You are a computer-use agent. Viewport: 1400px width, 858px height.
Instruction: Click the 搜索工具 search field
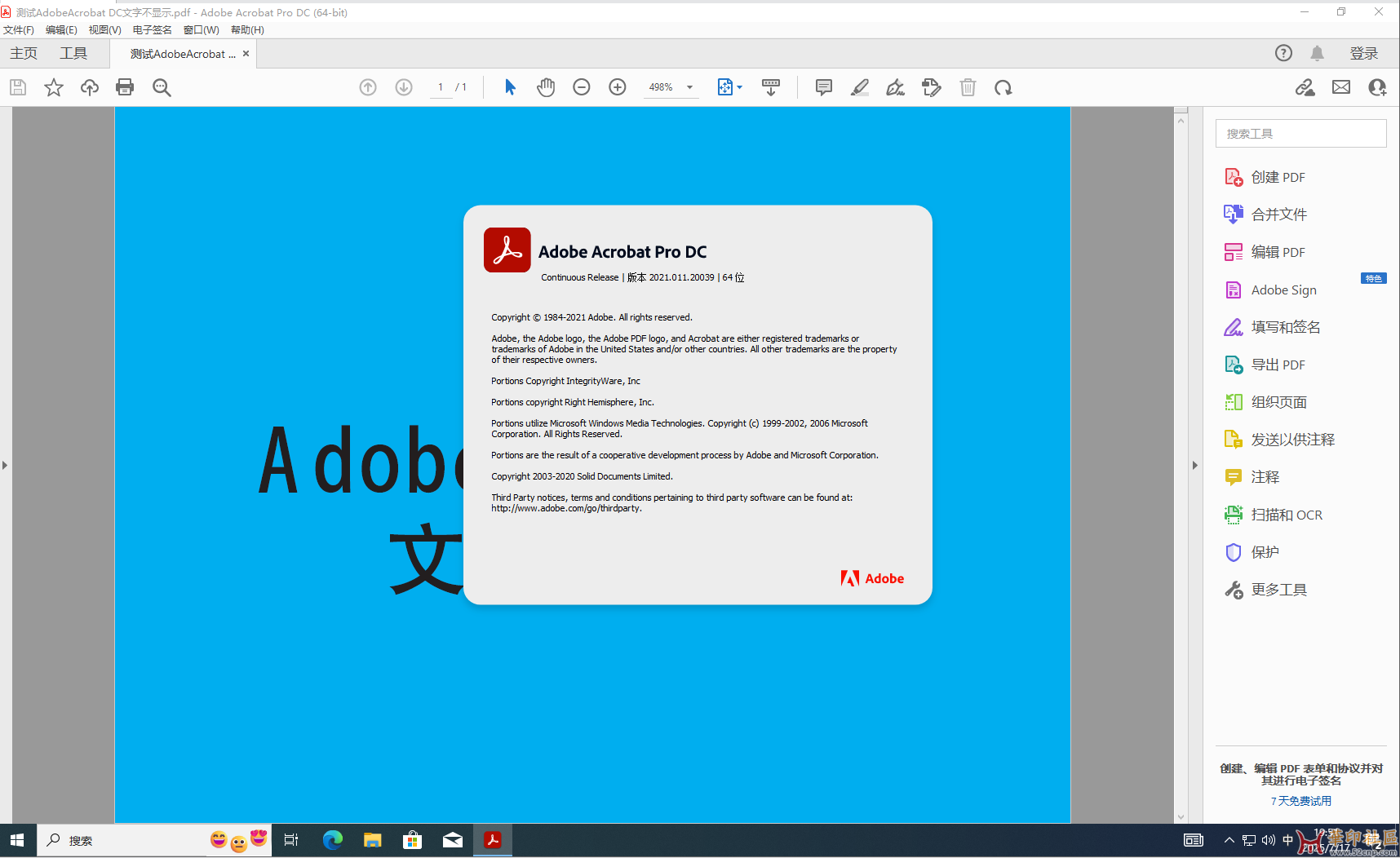pos(1300,134)
